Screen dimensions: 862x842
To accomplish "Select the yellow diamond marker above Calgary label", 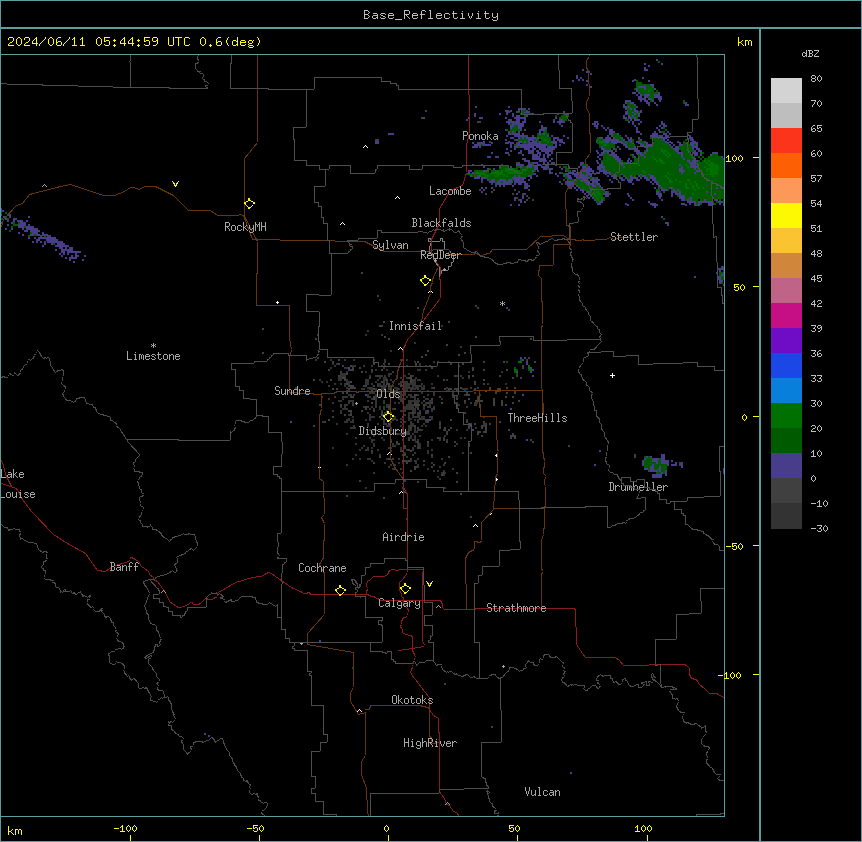I will [405, 589].
